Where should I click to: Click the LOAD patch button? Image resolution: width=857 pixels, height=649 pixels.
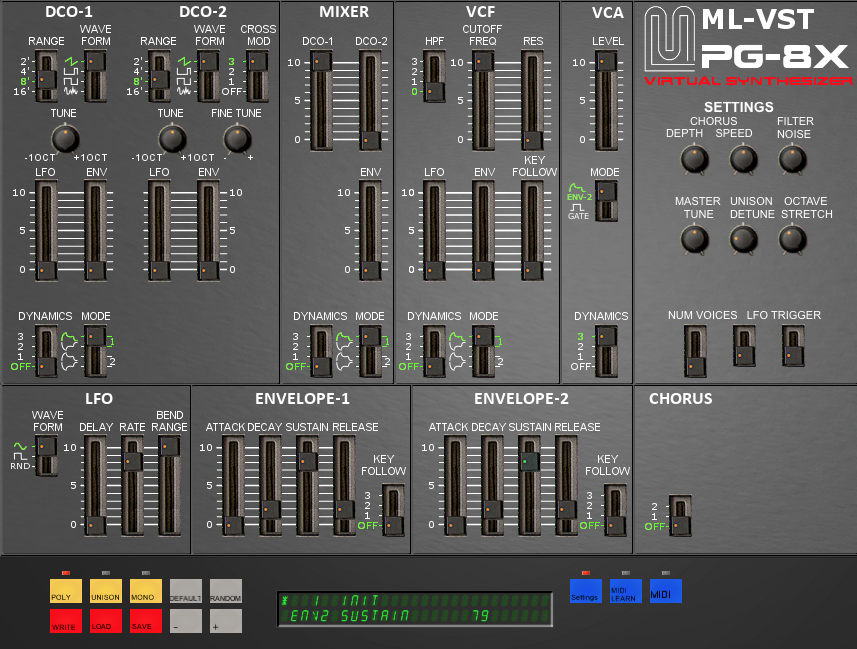point(106,620)
